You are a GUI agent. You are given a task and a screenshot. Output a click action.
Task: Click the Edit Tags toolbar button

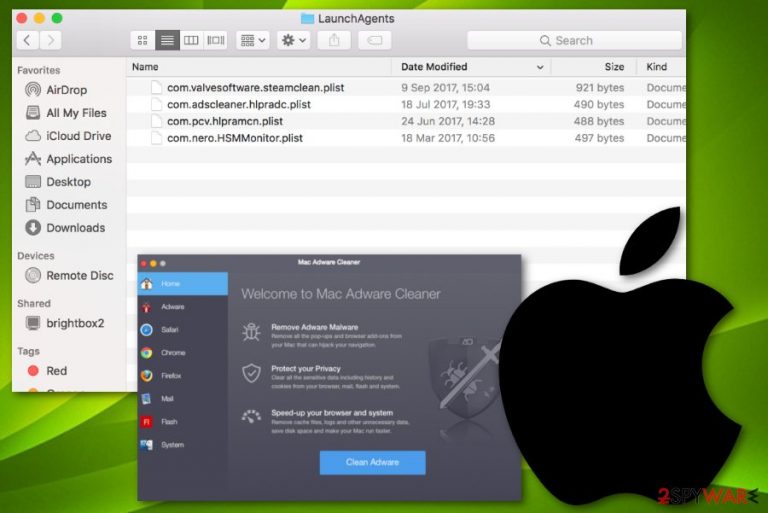tap(375, 40)
